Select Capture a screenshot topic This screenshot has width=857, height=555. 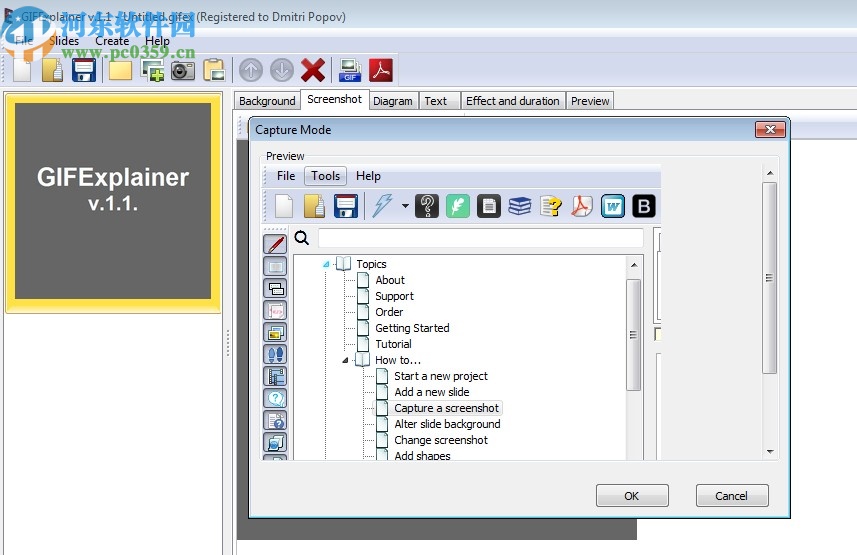(x=446, y=408)
